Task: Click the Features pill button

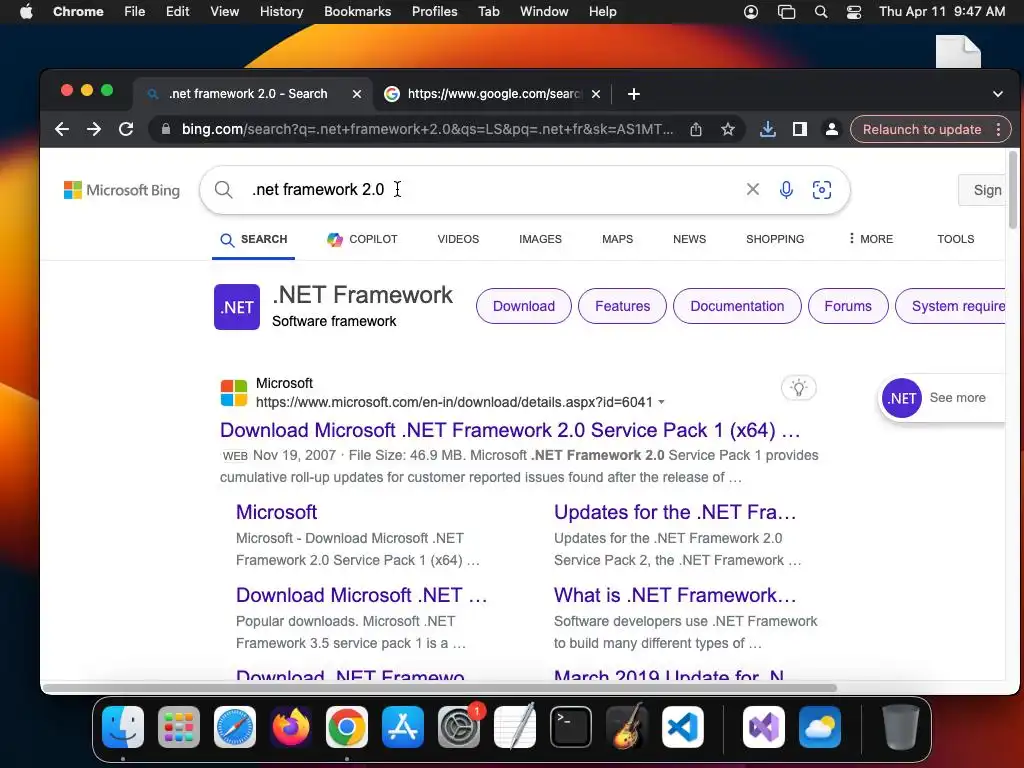Action: pos(622,306)
